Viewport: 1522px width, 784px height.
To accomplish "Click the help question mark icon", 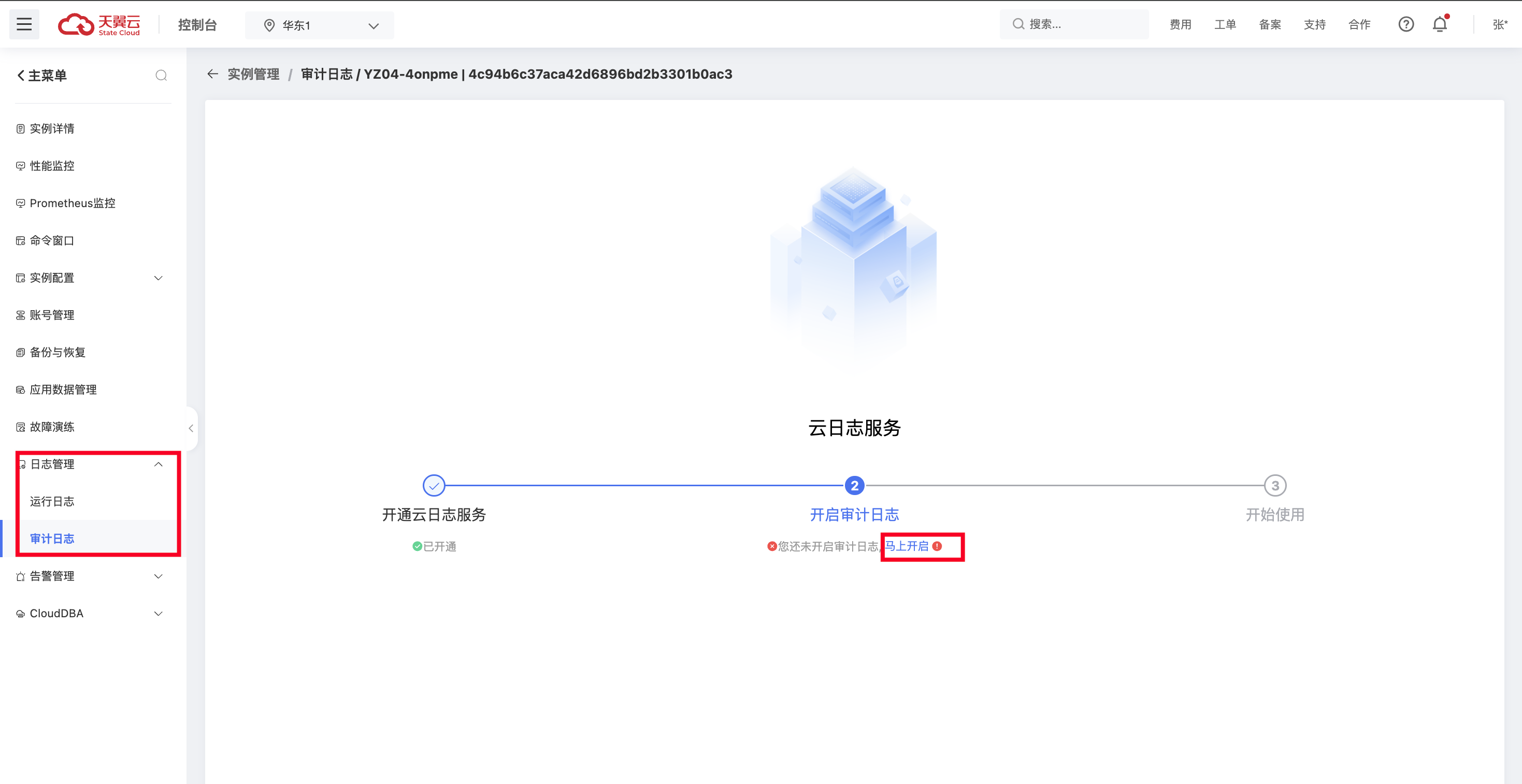I will click(x=1406, y=24).
